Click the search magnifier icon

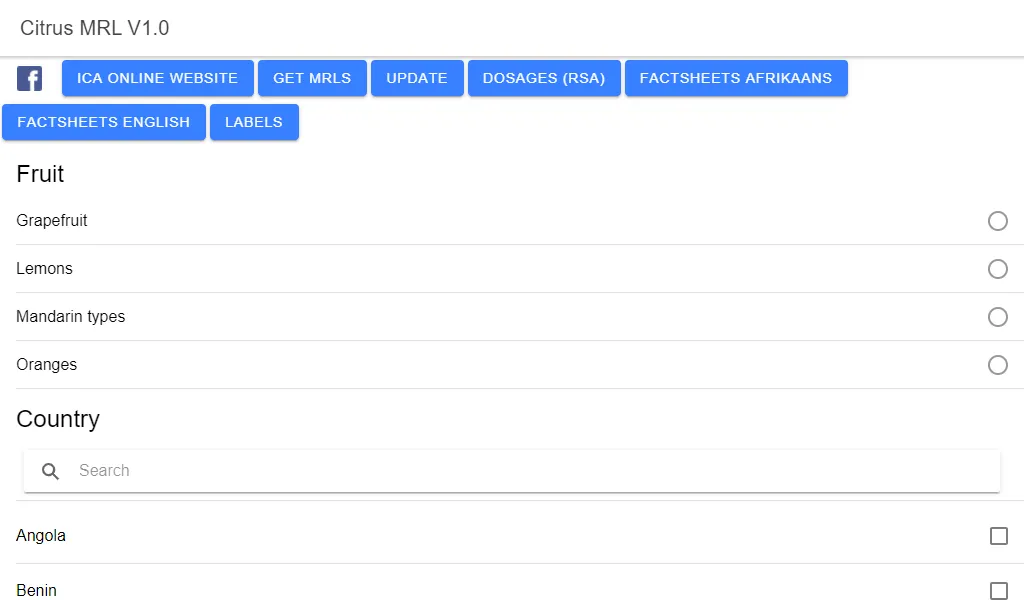(50, 471)
